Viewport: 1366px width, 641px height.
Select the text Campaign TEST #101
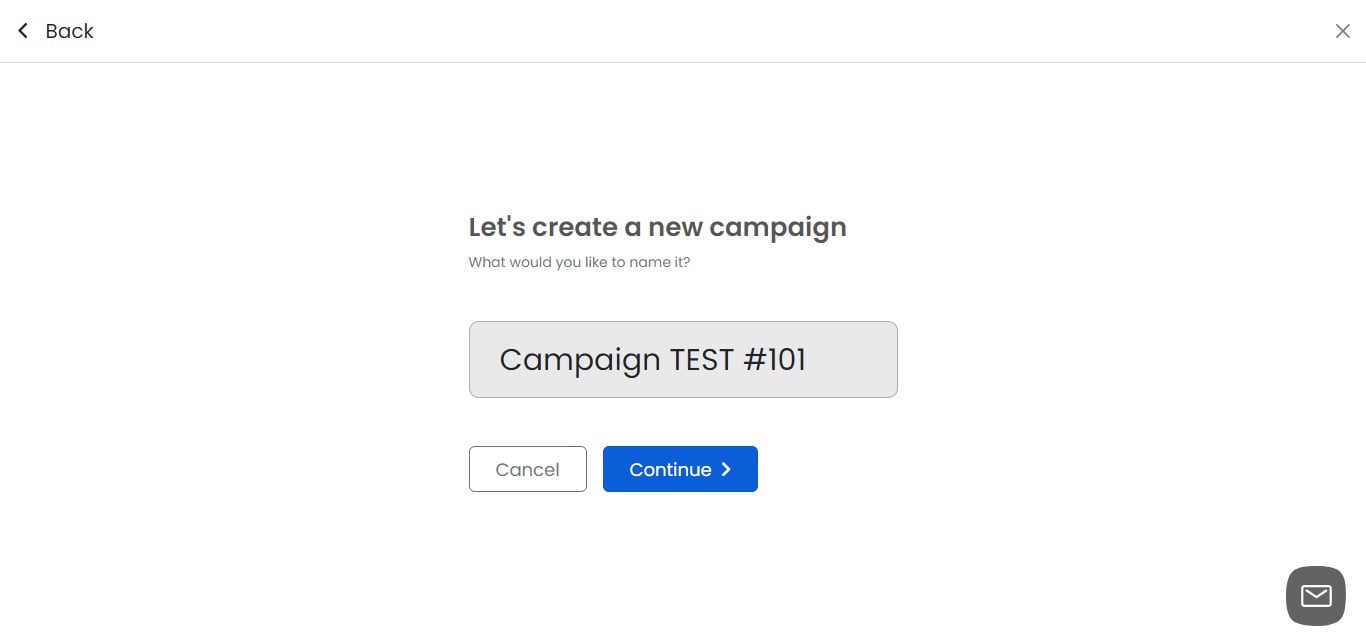click(x=652, y=359)
